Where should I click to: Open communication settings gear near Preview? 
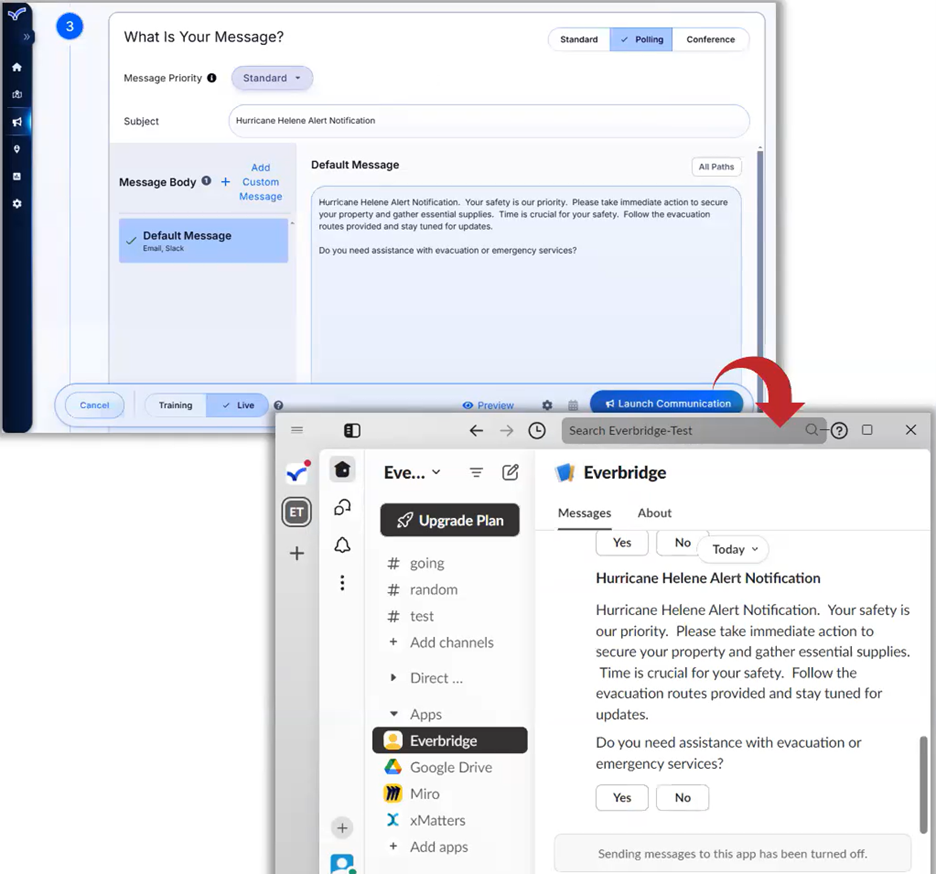[x=547, y=405]
